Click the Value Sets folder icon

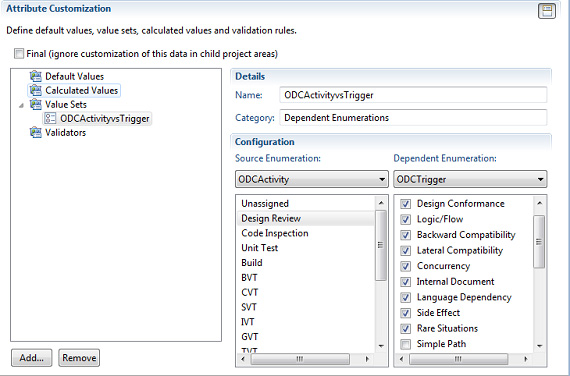36,104
